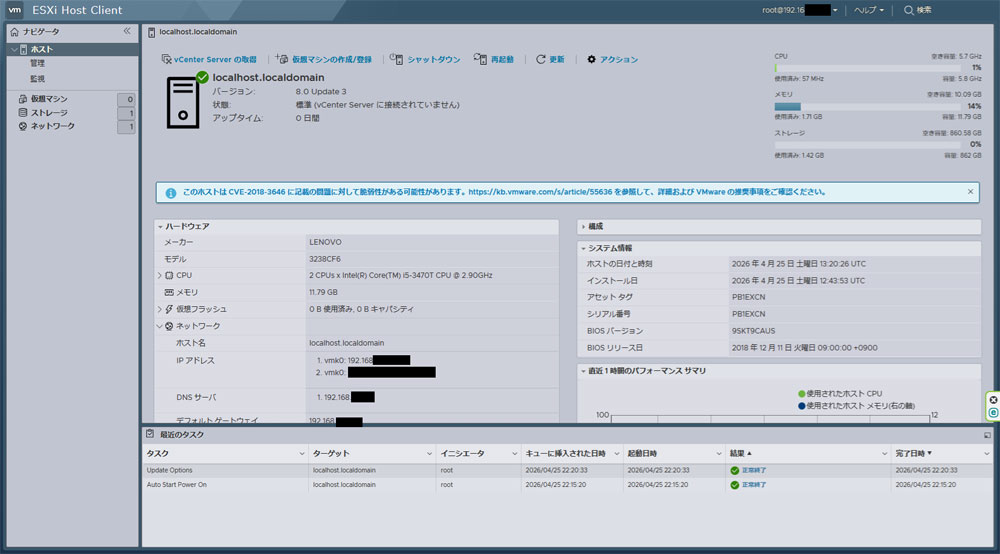Open the root user account dropdown
Viewport: 1000px width, 554px height.
pyautogui.click(x=800, y=10)
